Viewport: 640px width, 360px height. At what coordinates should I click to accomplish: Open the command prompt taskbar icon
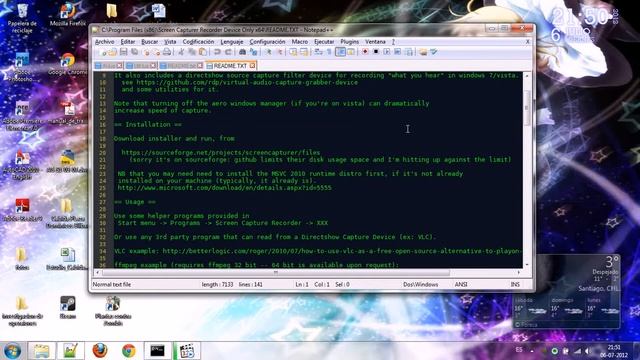157,351
